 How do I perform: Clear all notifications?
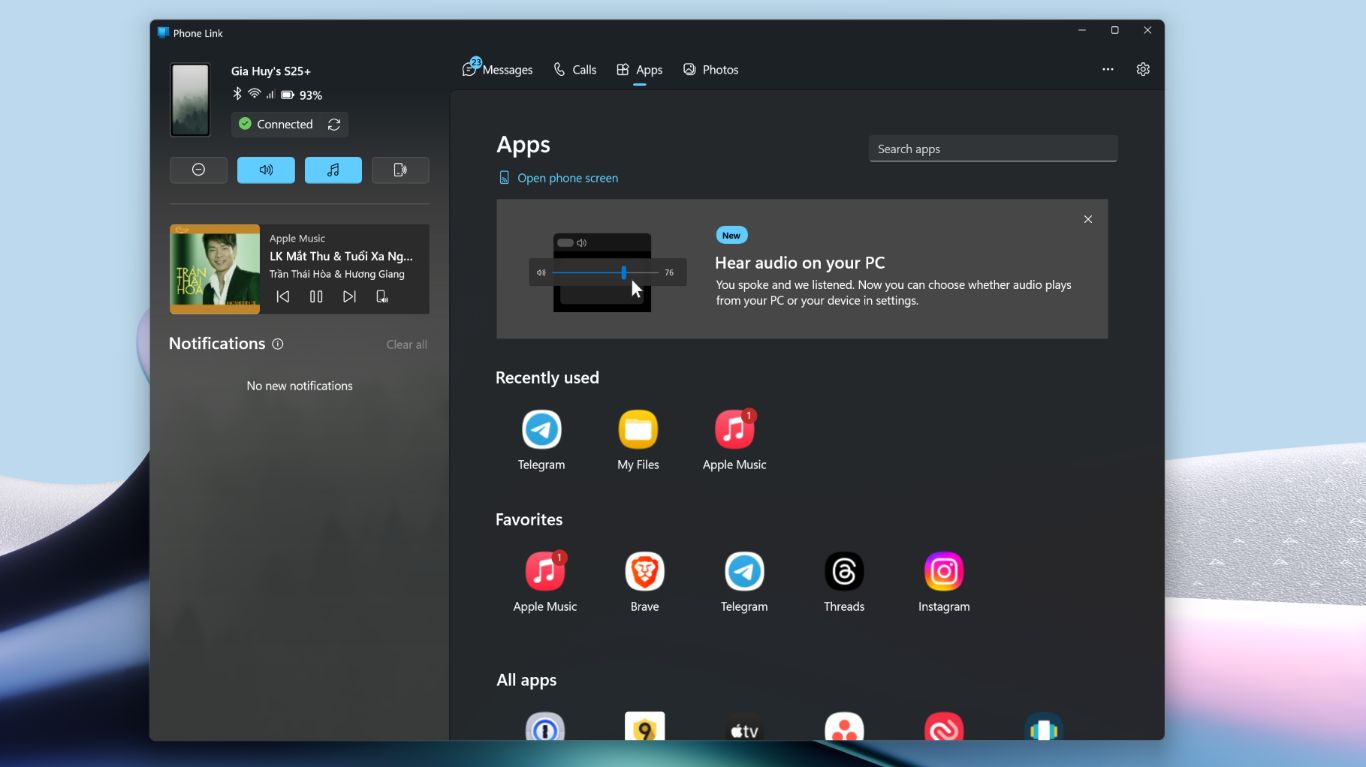[x=406, y=345]
